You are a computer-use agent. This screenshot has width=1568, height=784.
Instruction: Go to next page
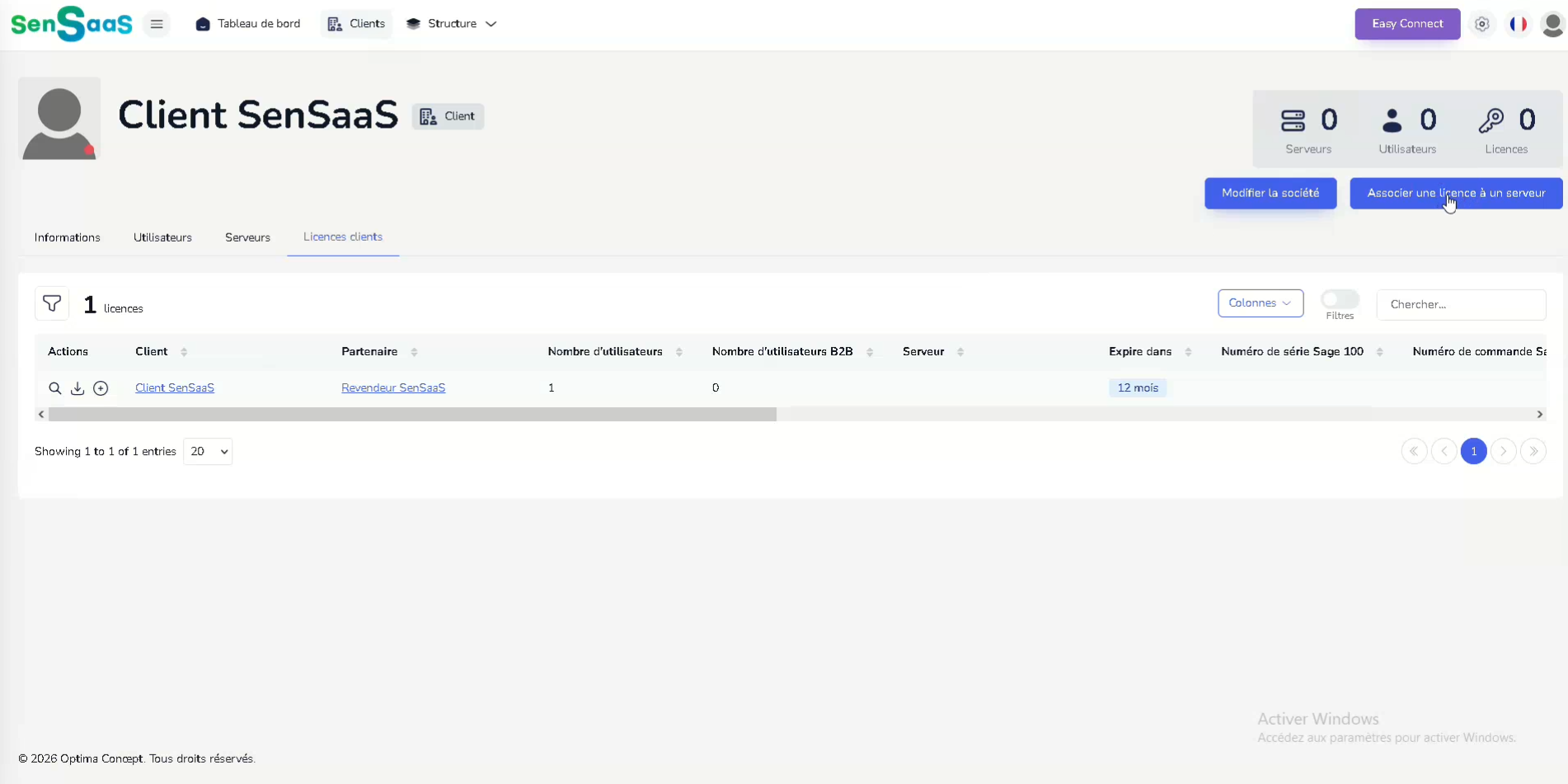point(1503,451)
